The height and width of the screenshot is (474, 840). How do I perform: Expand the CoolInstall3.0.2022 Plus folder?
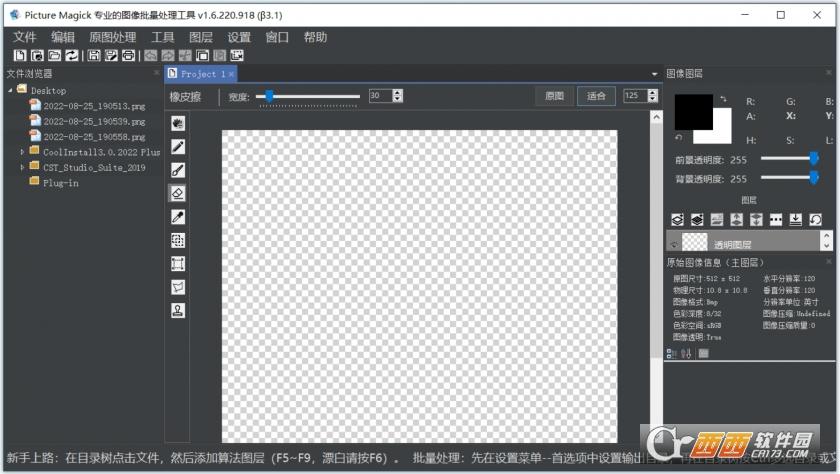[22, 152]
